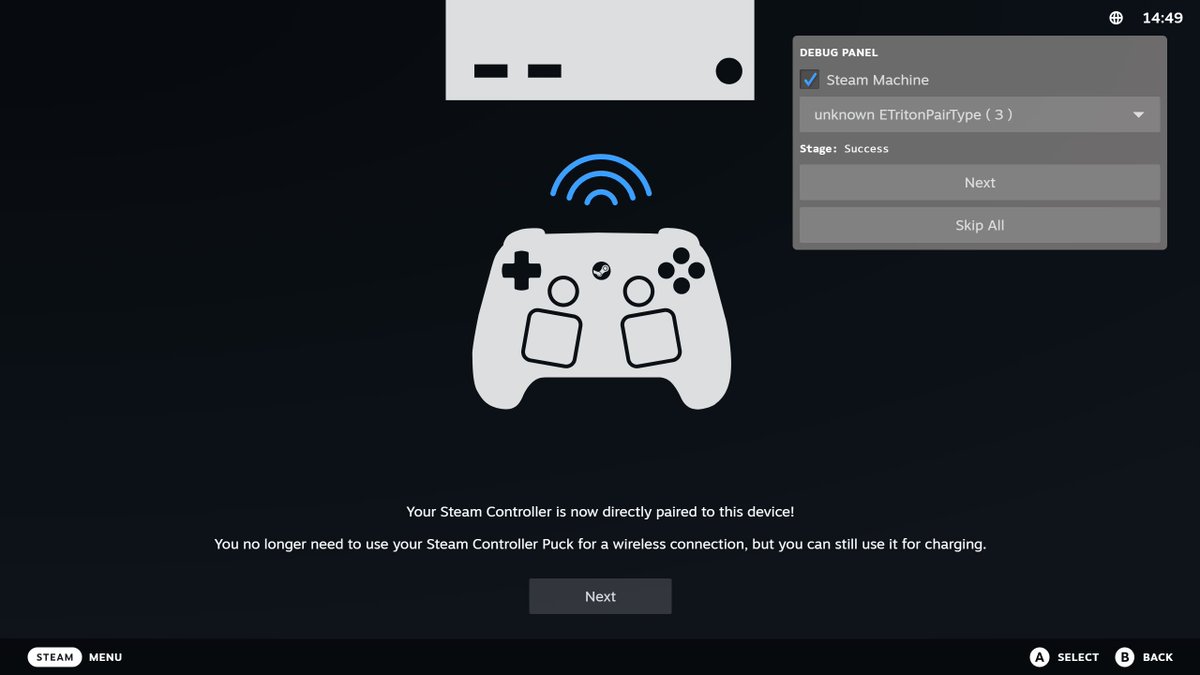
Task: Click the DEBUG PANEL heading
Action: (x=838, y=52)
